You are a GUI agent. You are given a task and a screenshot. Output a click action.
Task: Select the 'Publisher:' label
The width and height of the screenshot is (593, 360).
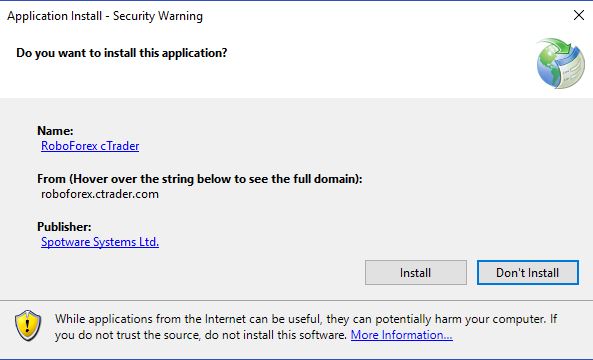pyautogui.click(x=64, y=227)
